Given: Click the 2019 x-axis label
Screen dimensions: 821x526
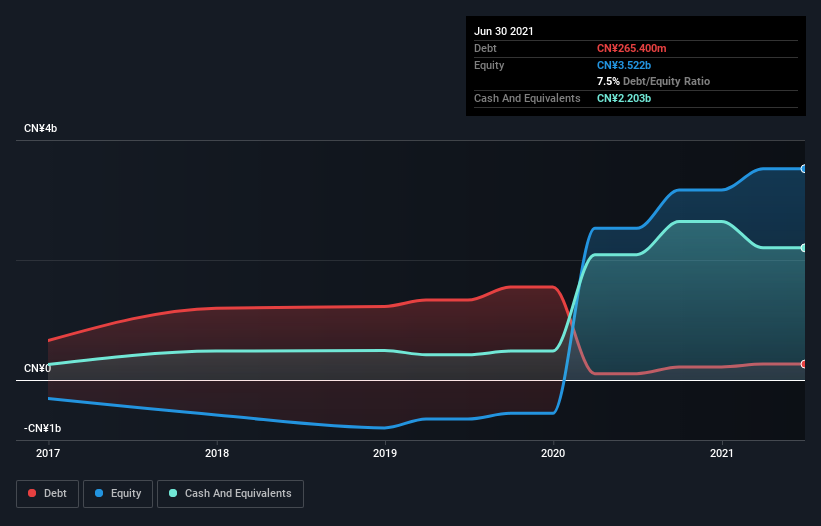Looking at the screenshot, I should [x=385, y=453].
